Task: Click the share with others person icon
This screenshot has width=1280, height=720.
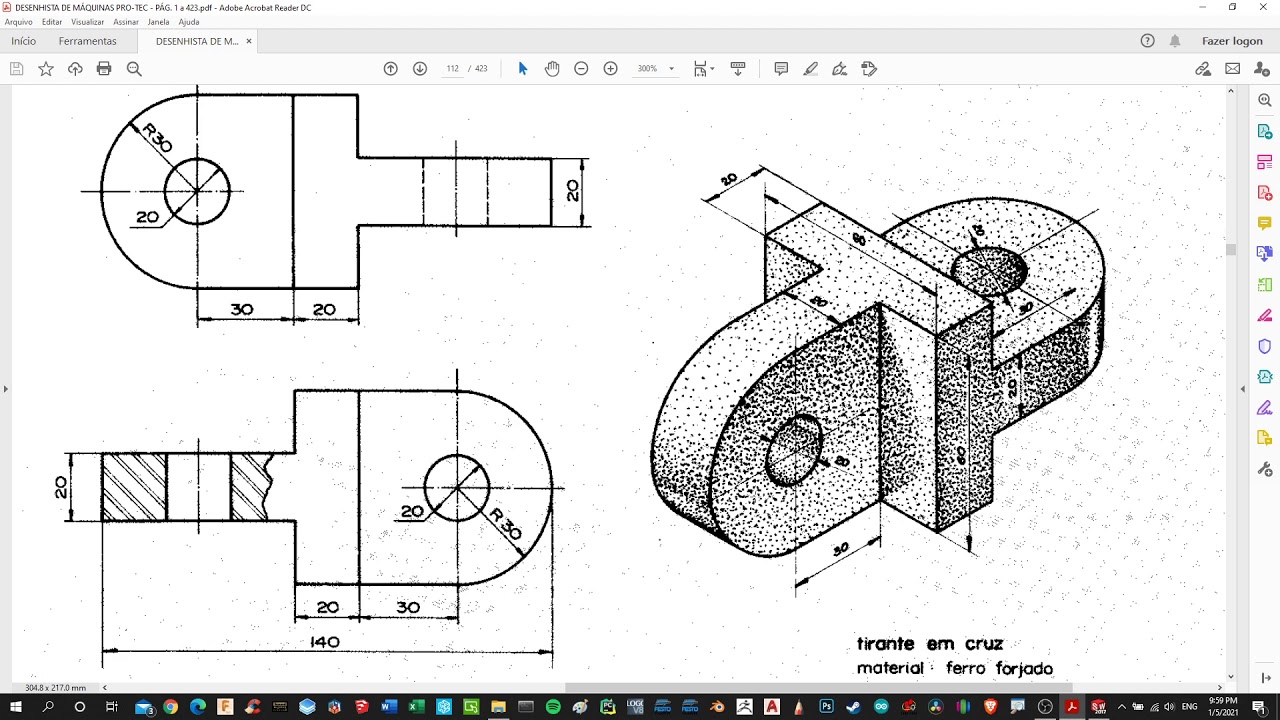Action: (x=1261, y=69)
